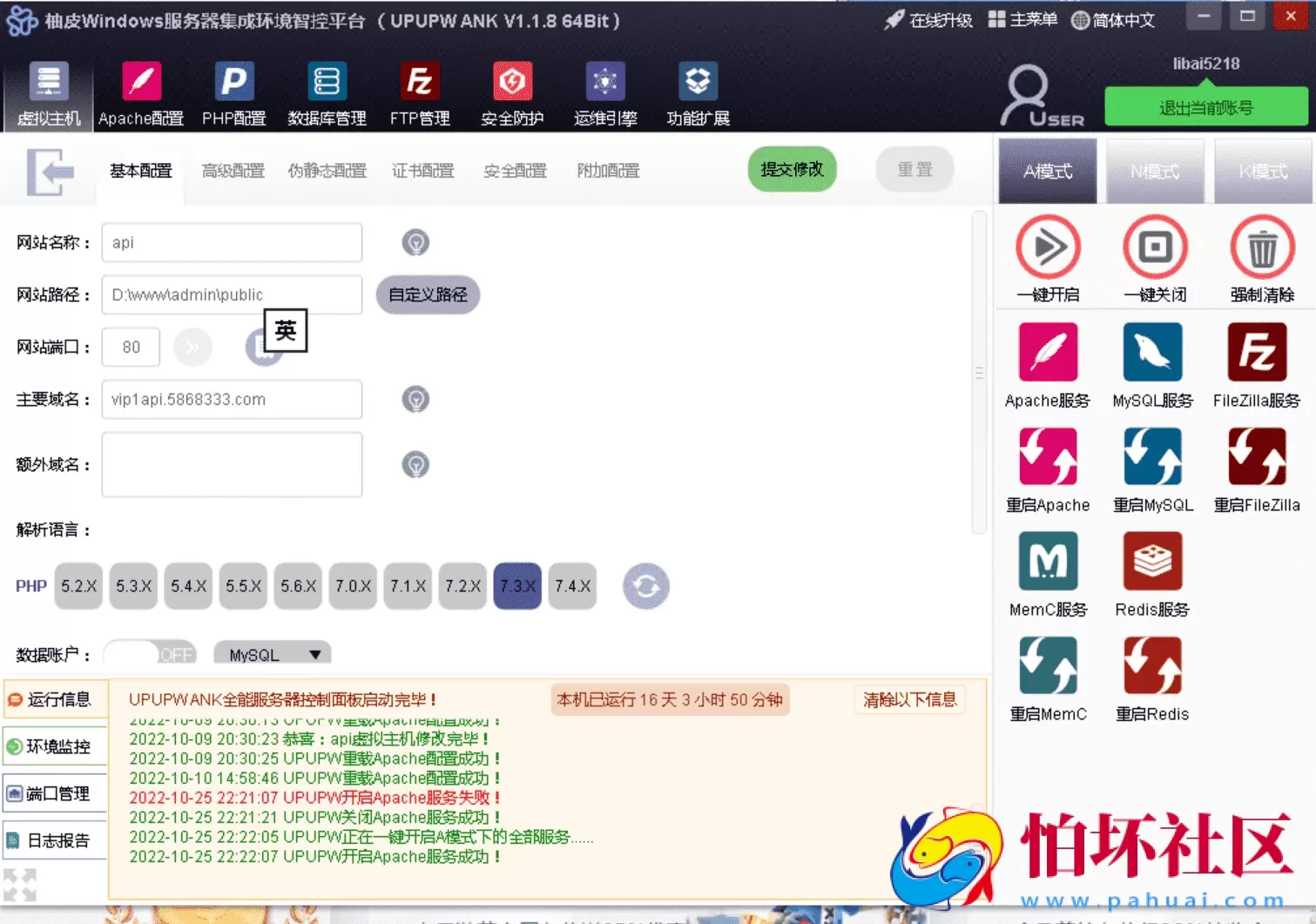1316x924 pixels.
Task: Click the MemC服务 icon
Action: [x=1047, y=561]
